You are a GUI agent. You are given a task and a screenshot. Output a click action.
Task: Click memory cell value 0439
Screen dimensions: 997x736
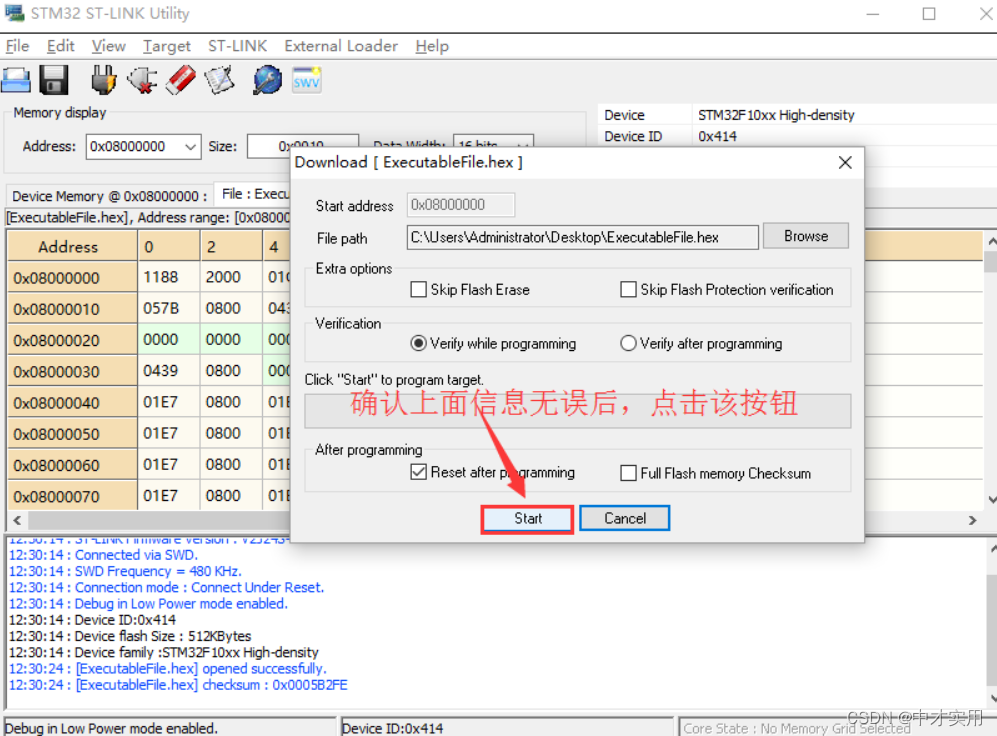click(169, 371)
